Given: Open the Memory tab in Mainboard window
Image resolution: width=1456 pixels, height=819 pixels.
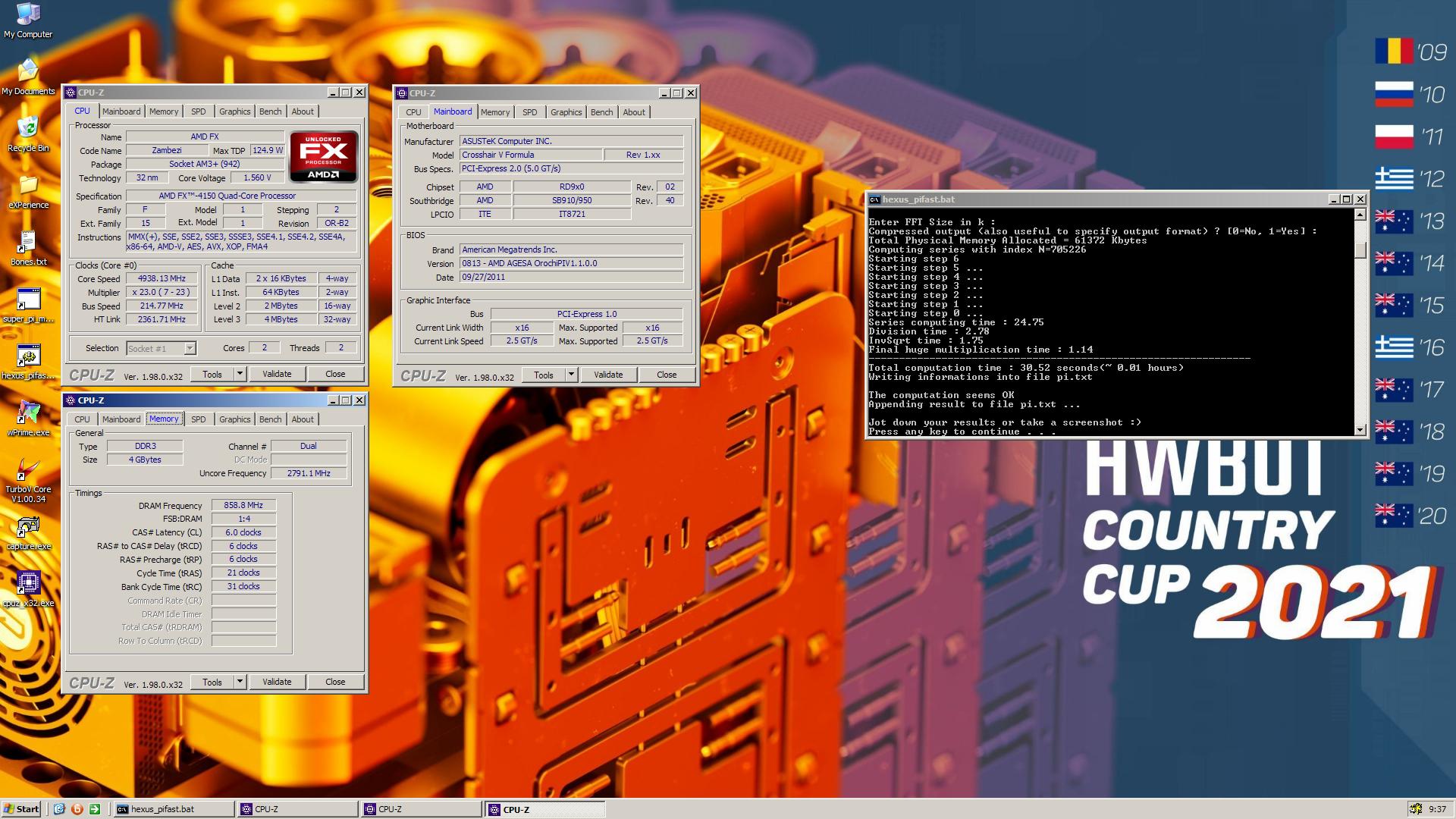Looking at the screenshot, I should [x=495, y=112].
